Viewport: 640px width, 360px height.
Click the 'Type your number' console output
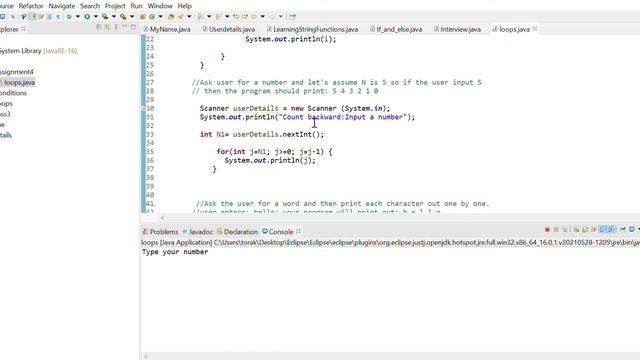click(x=175, y=252)
